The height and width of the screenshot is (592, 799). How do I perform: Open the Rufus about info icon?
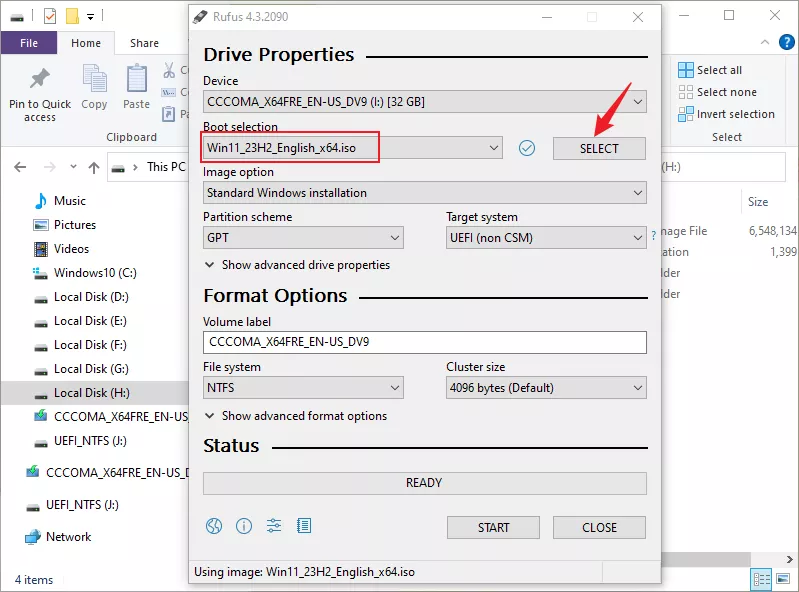pyautogui.click(x=244, y=525)
